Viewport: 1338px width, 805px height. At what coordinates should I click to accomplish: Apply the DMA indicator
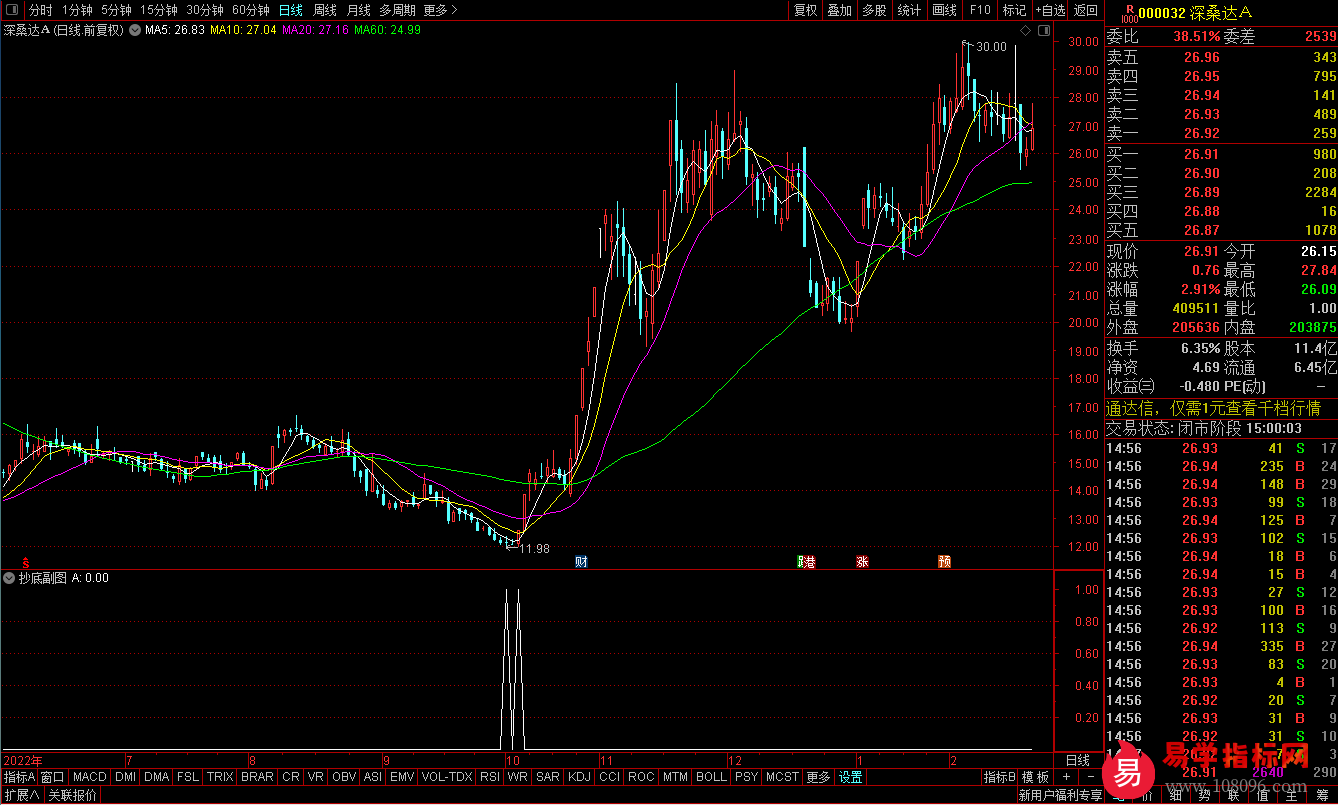[157, 777]
